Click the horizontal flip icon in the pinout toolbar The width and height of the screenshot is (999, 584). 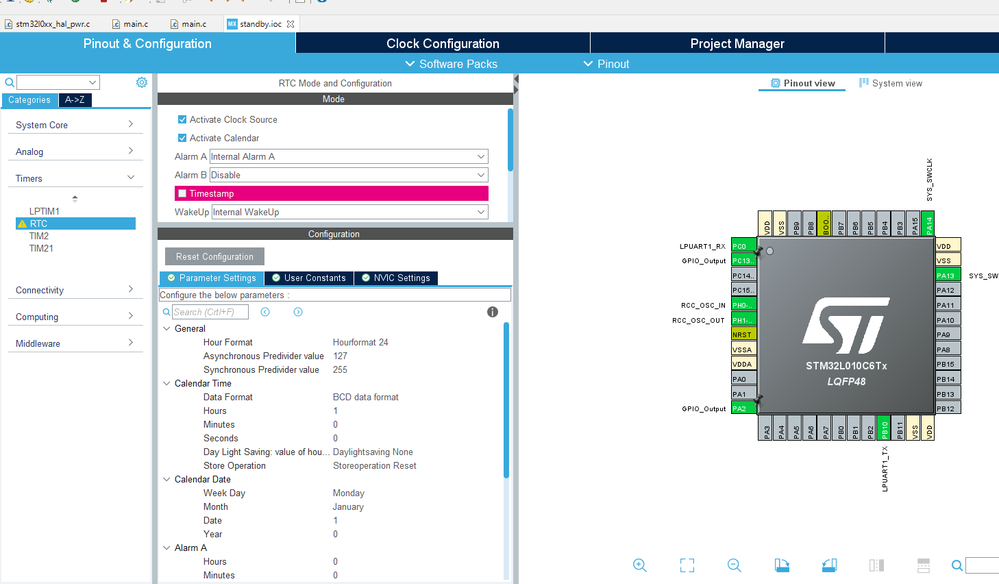pyautogui.click(x=876, y=565)
